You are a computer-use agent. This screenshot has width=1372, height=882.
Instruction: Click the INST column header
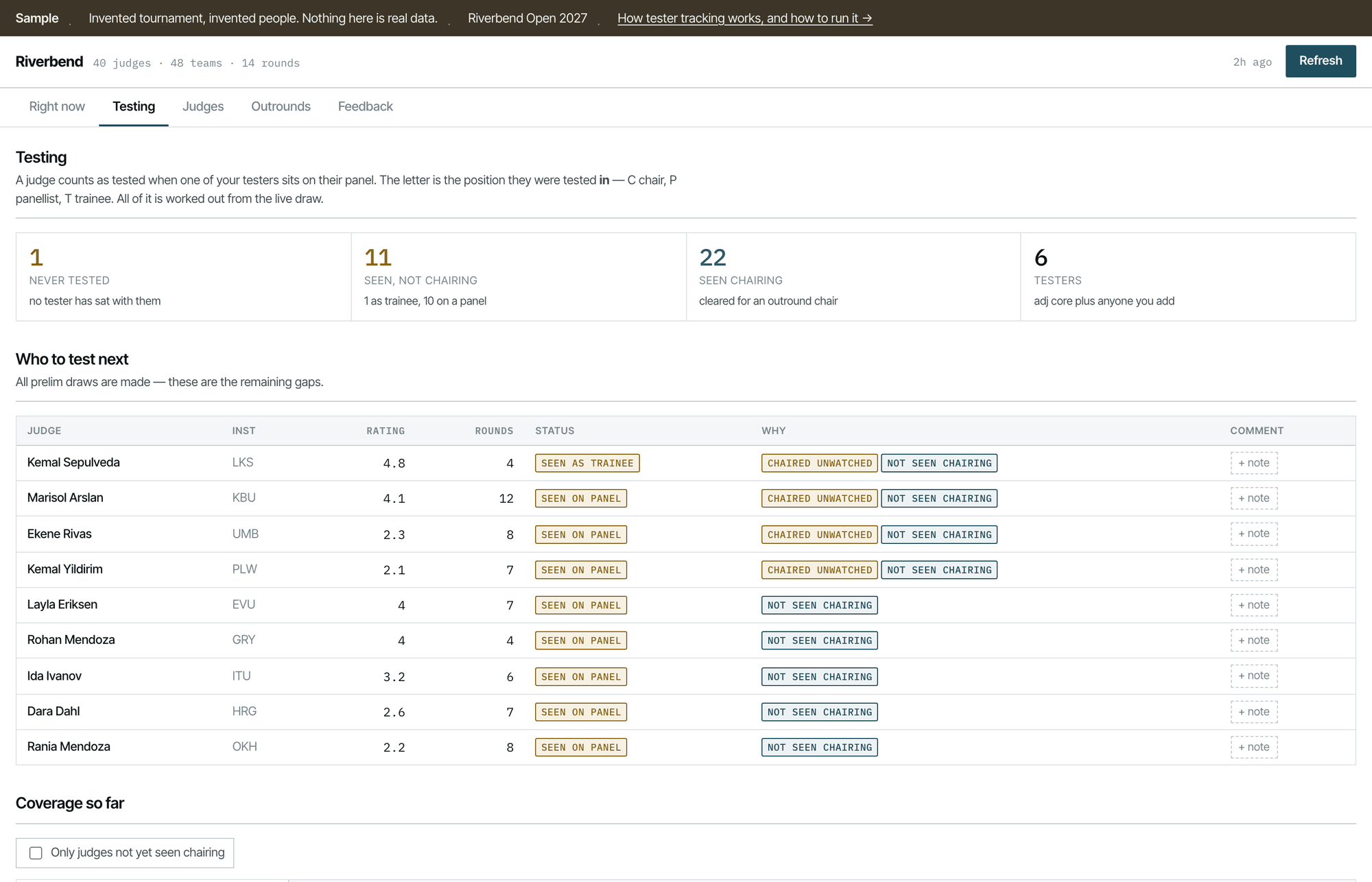coord(244,431)
